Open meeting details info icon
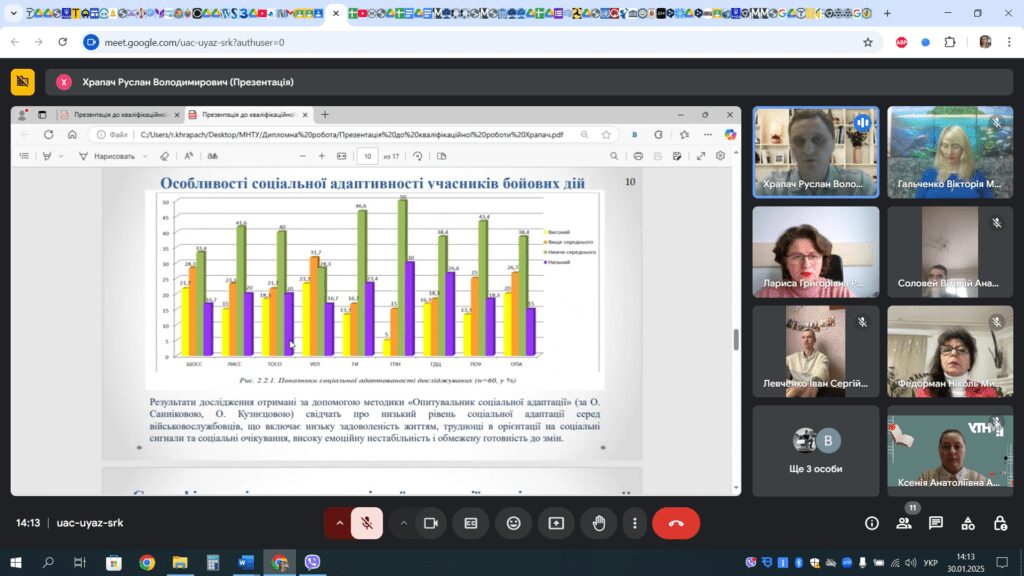Image resolution: width=1024 pixels, height=576 pixels. pos(872,523)
